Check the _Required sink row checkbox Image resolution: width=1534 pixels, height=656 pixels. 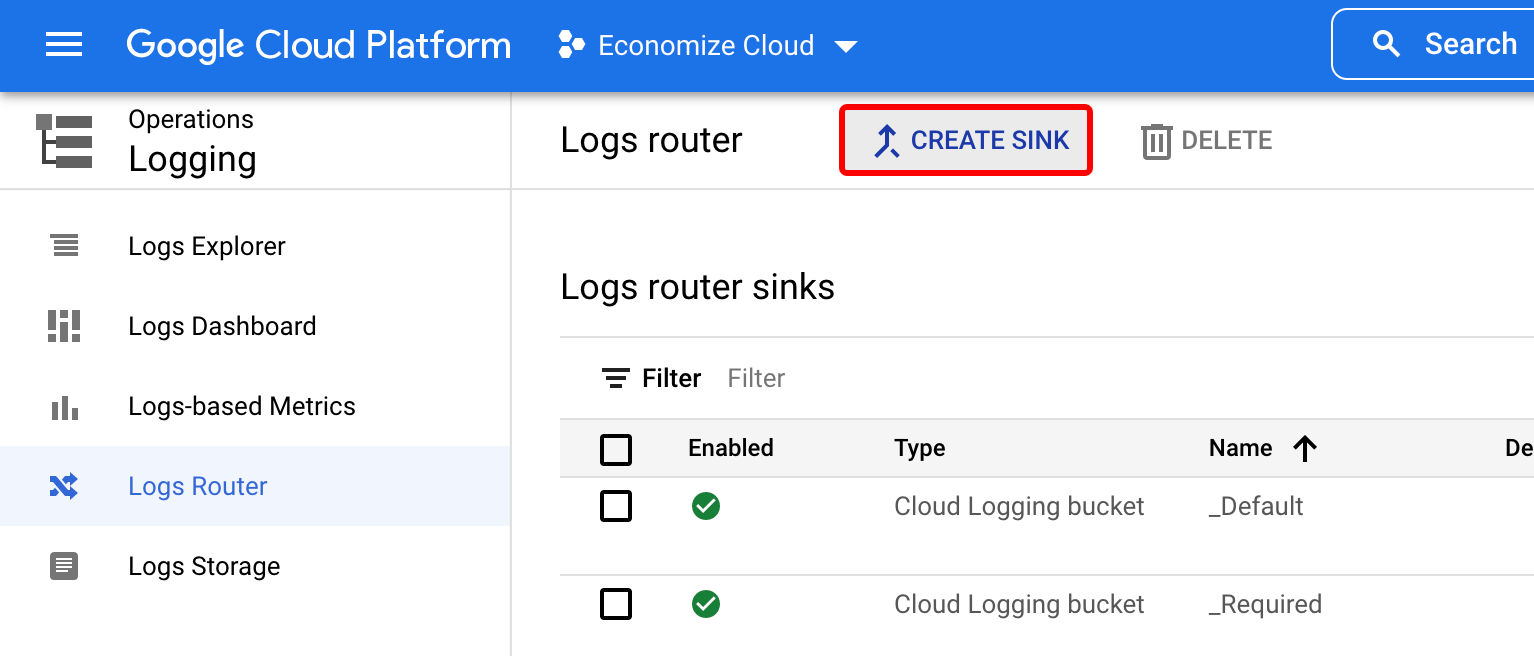616,604
